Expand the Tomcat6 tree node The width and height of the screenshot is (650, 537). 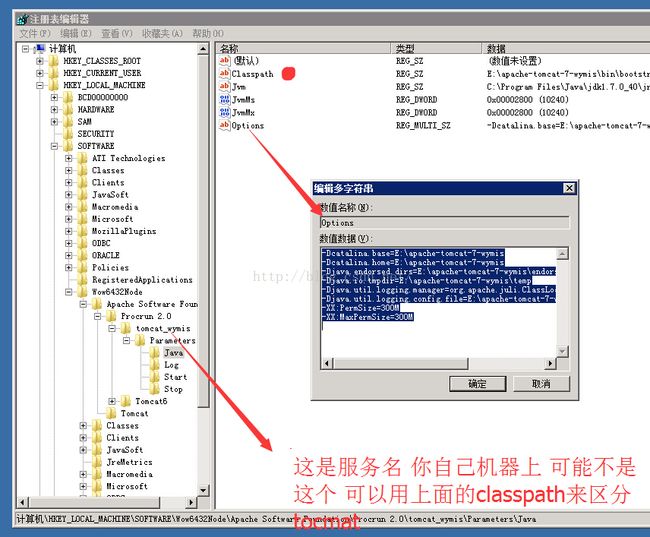click(112, 401)
